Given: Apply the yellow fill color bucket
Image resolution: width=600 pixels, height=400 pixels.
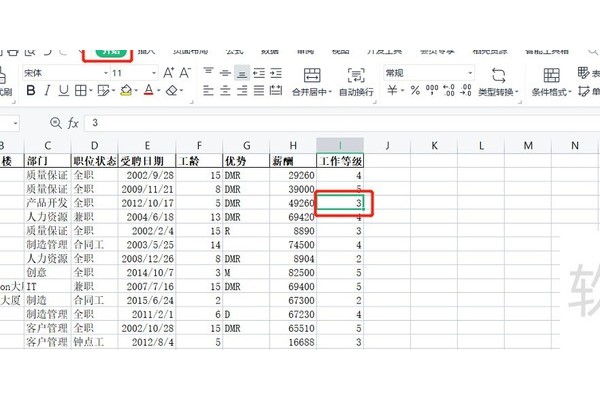Looking at the screenshot, I should (126, 91).
